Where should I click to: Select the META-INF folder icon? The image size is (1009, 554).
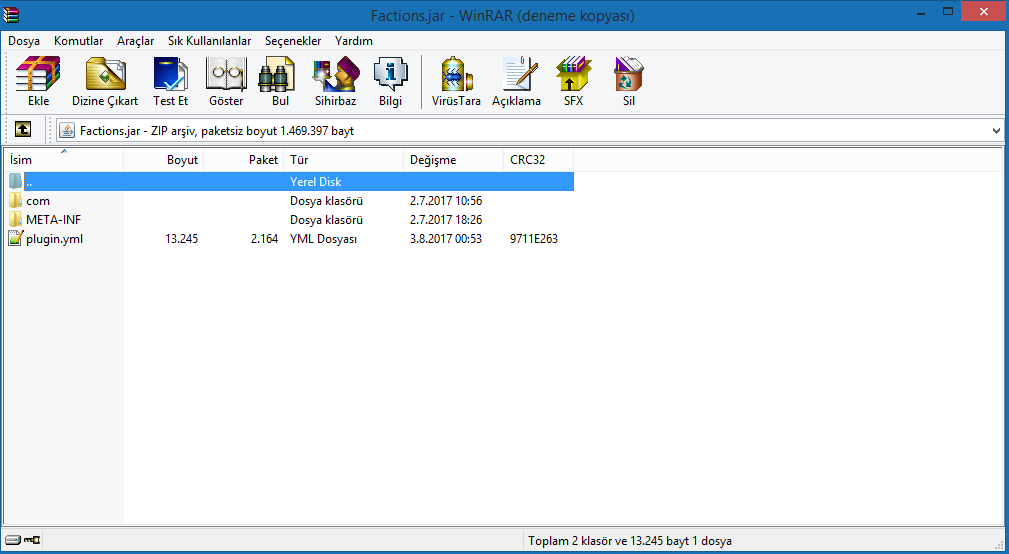[15, 219]
